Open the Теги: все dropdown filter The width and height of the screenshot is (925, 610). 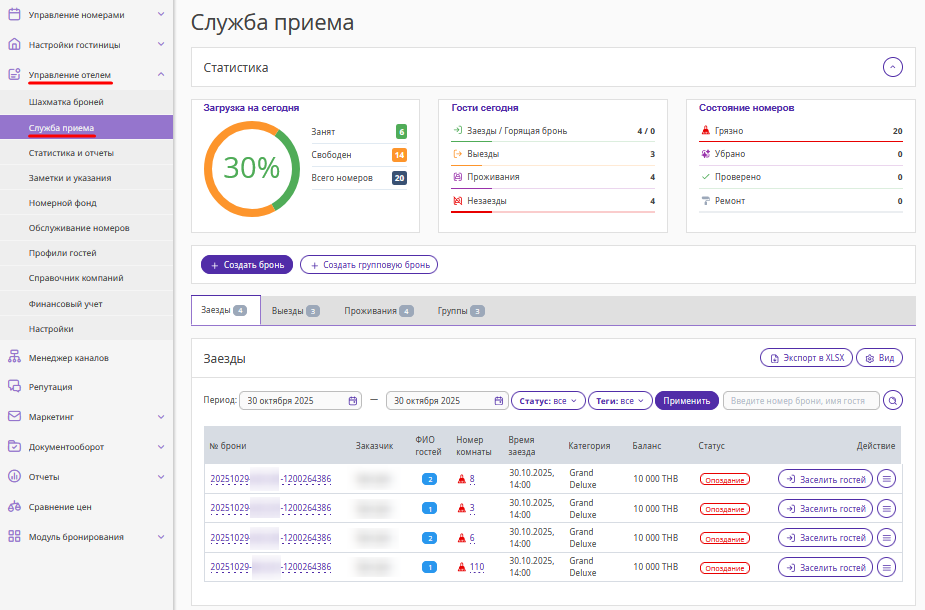pyautogui.click(x=620, y=401)
